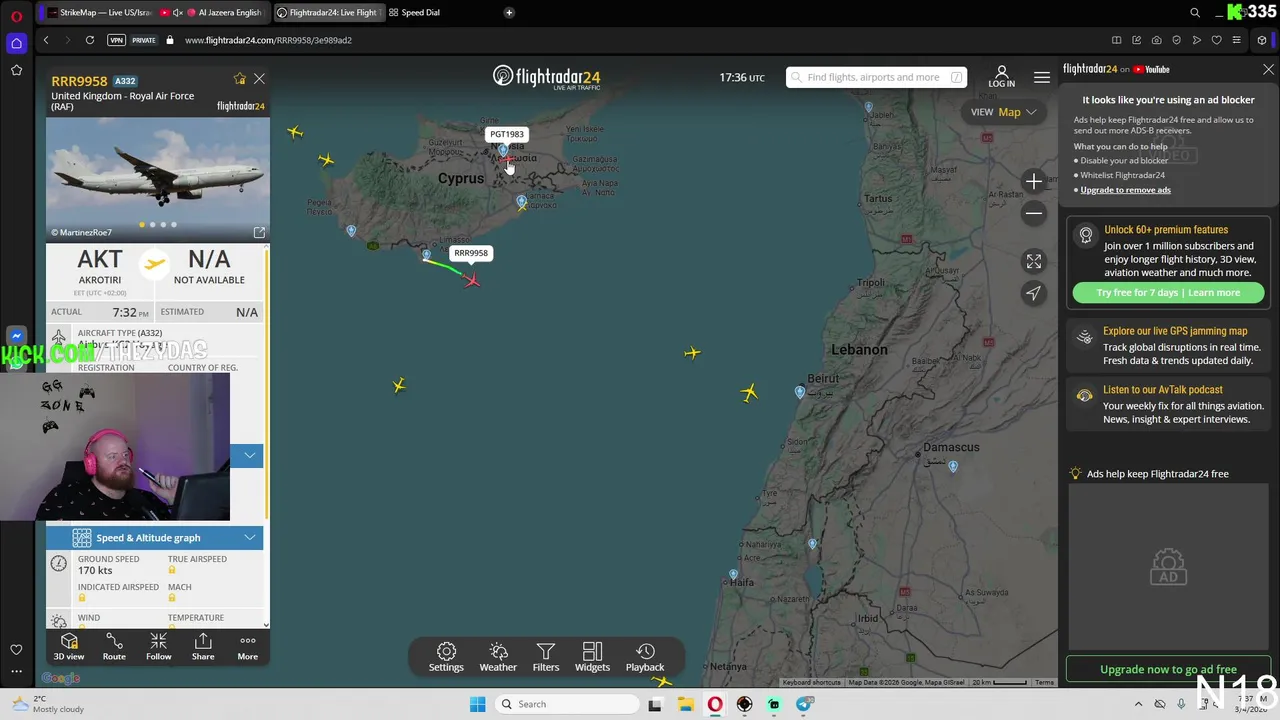This screenshot has width=1280, height=720.
Task: Open Messenger in Opera sidebar
Action: [16, 337]
